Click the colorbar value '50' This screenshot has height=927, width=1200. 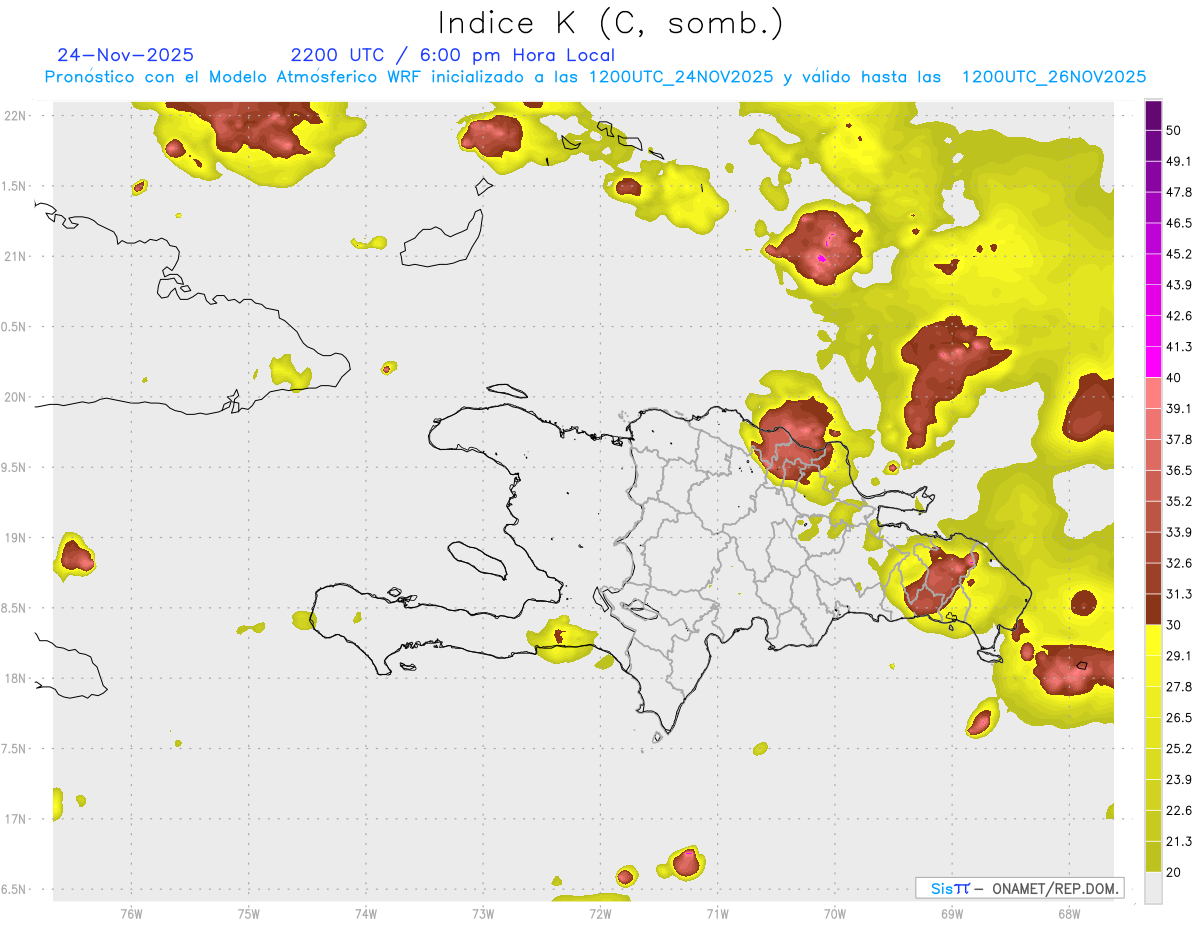click(x=1174, y=130)
